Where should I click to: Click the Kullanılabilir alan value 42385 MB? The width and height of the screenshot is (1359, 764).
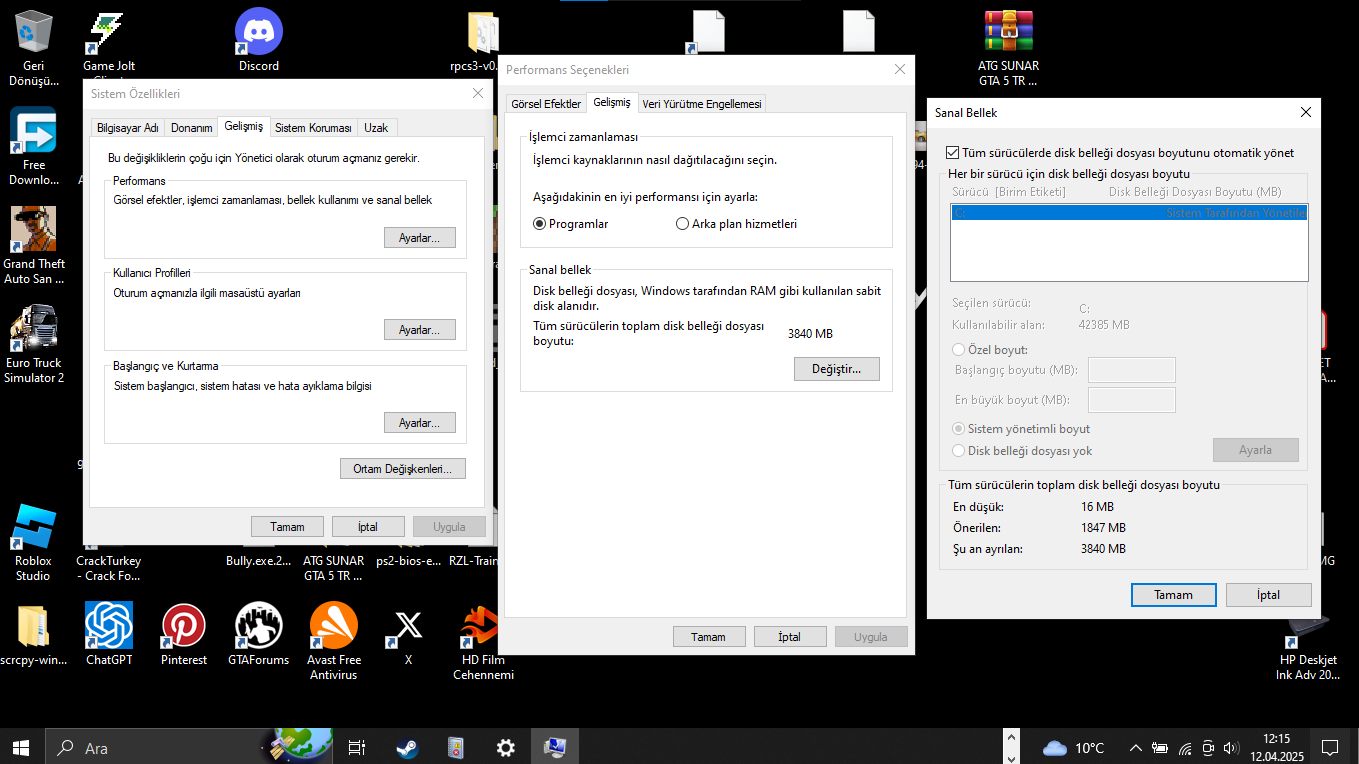[1104, 325]
